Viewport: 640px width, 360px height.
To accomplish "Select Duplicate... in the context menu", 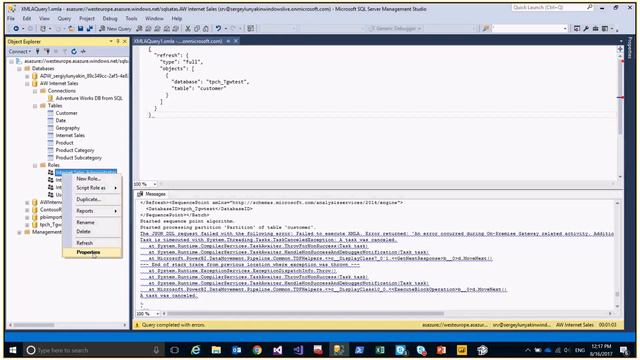I will click(92, 199).
